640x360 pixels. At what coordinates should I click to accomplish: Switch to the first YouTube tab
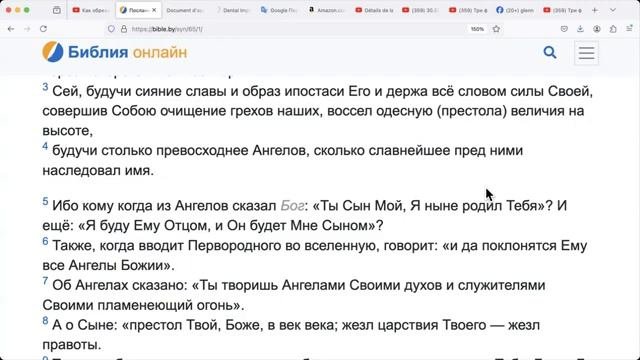(x=91, y=10)
